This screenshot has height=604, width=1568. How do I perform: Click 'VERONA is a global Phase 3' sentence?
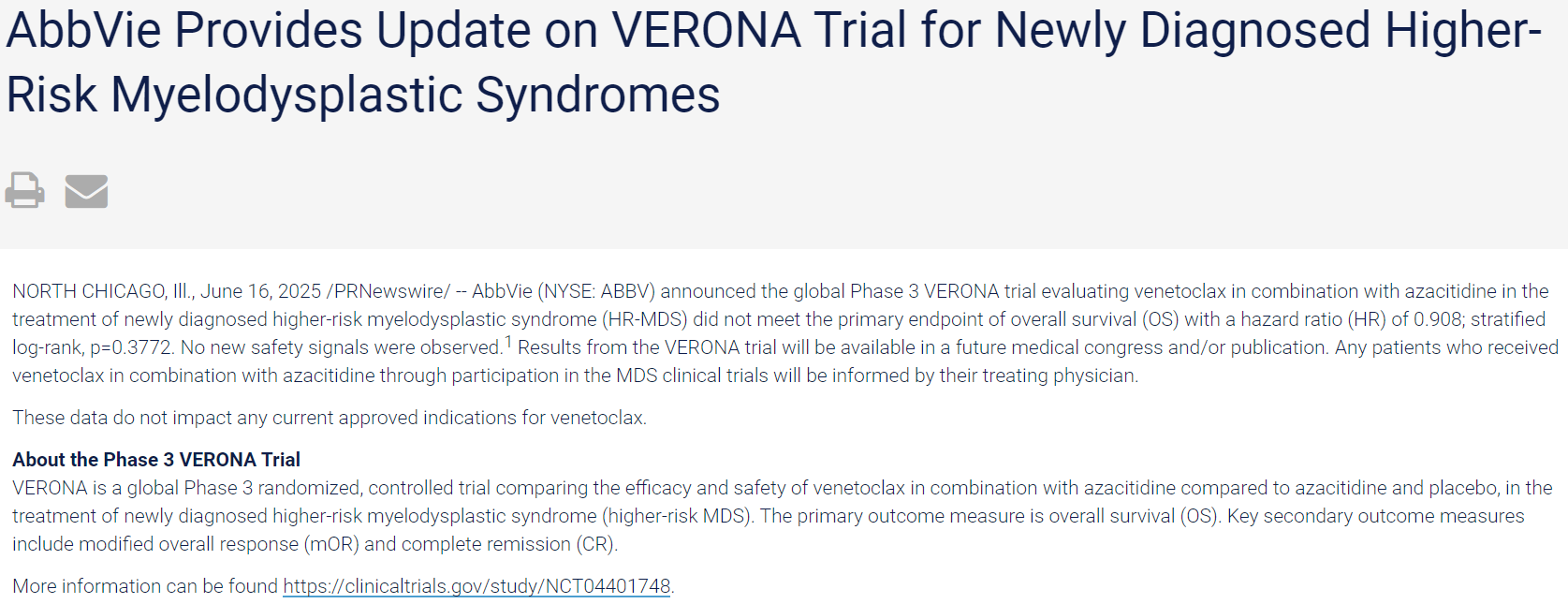pyautogui.click(x=132, y=488)
